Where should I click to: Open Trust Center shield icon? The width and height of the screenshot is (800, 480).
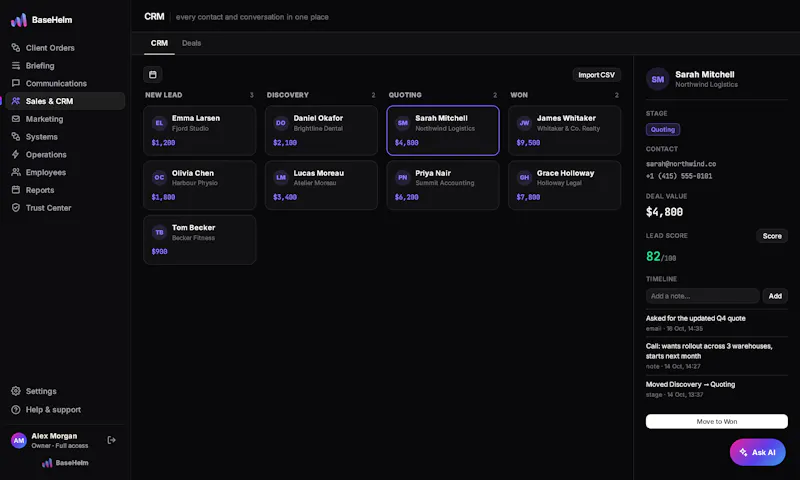point(16,208)
